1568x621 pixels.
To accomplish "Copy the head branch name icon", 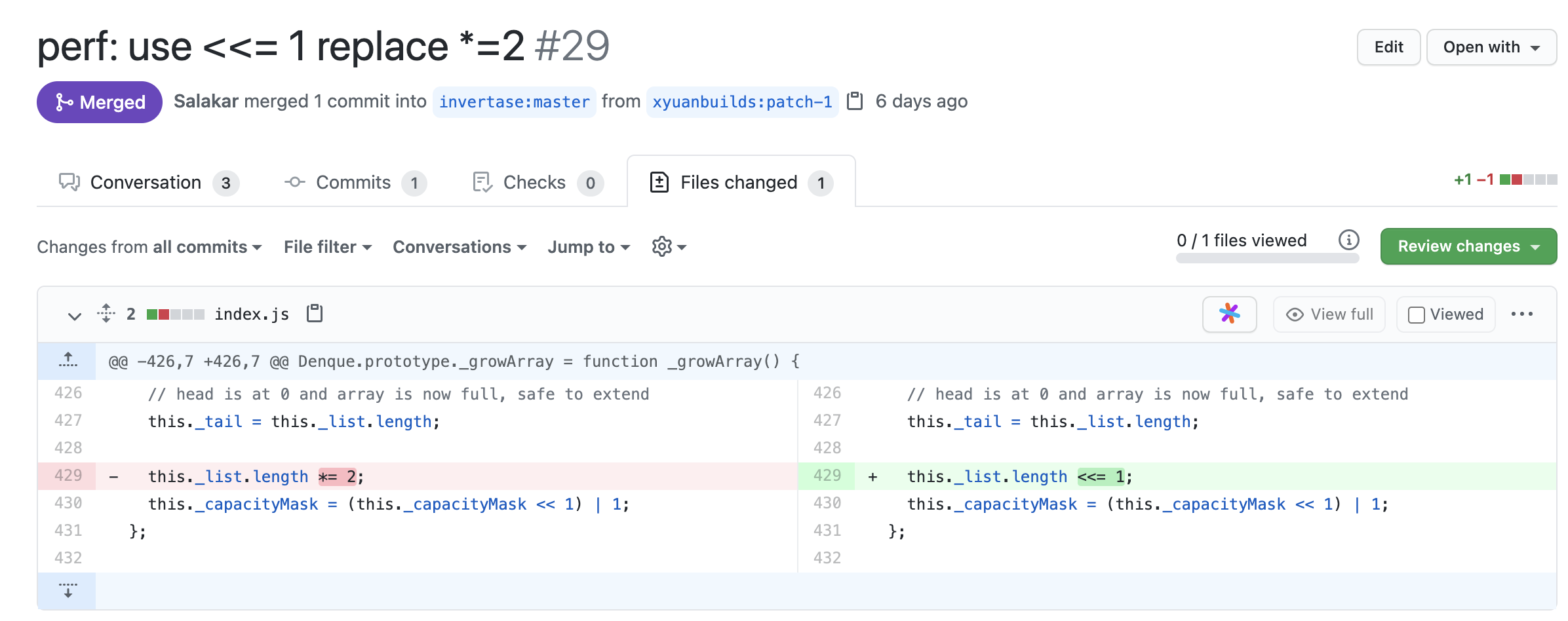I will click(x=855, y=102).
